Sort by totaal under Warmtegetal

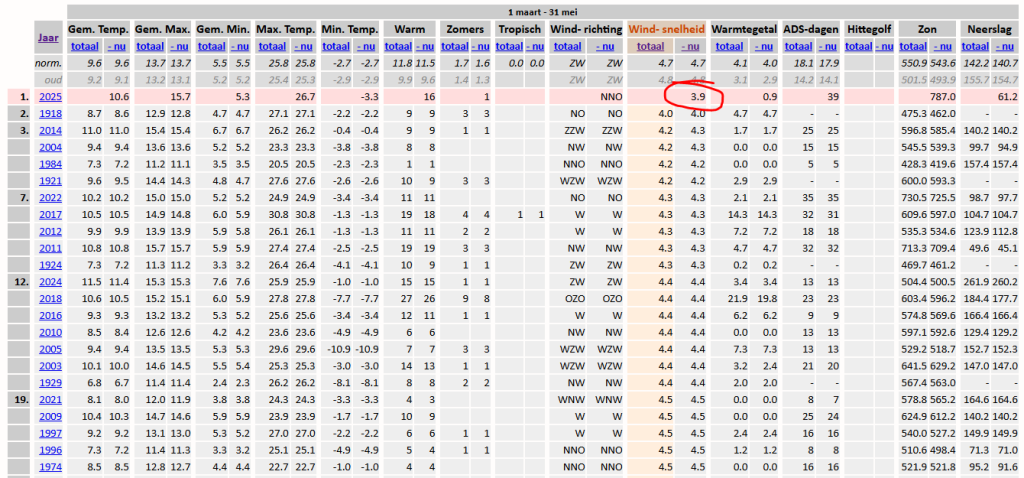(x=729, y=46)
